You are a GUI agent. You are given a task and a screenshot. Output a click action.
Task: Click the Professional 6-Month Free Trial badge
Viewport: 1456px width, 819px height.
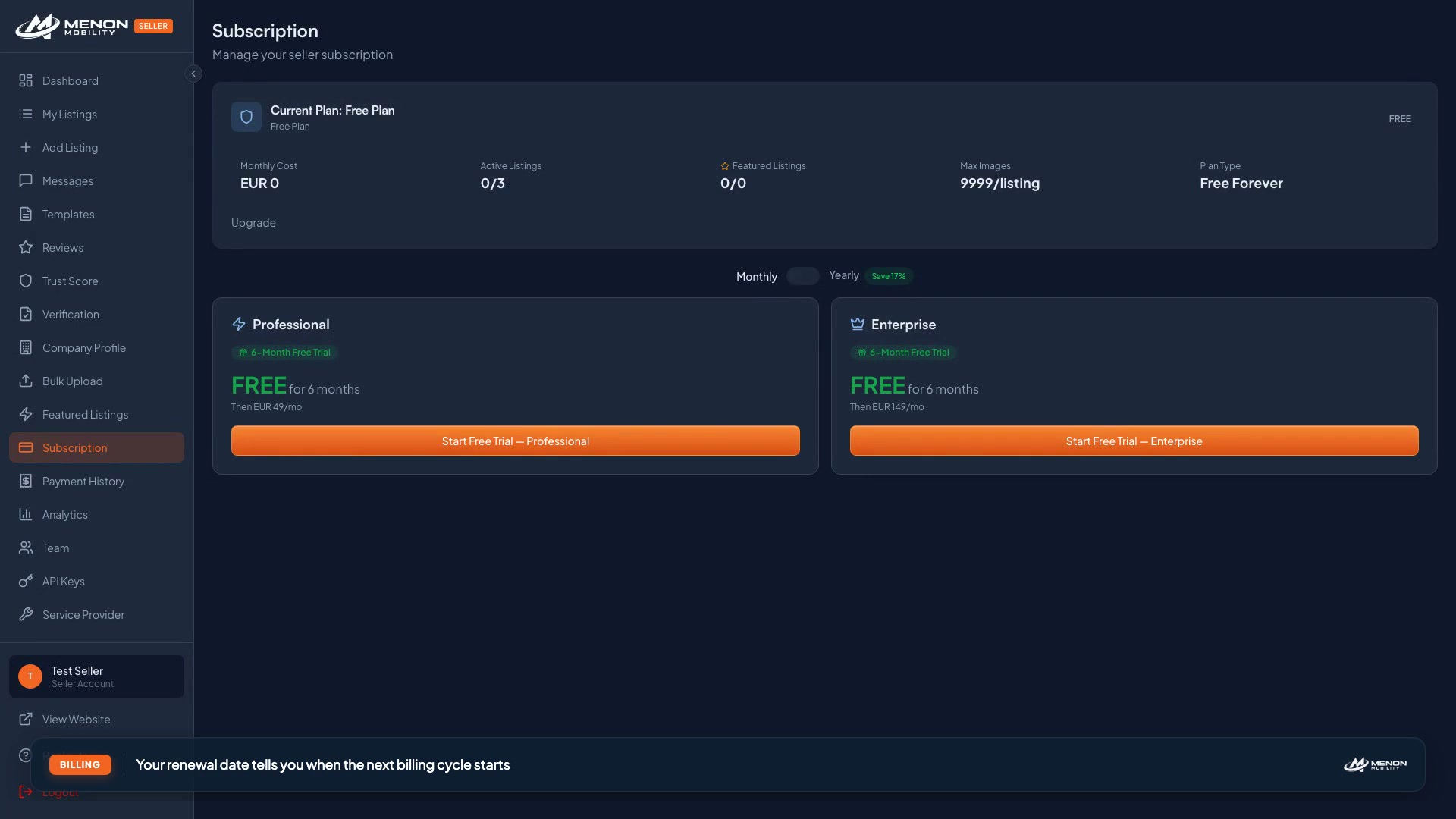click(284, 353)
